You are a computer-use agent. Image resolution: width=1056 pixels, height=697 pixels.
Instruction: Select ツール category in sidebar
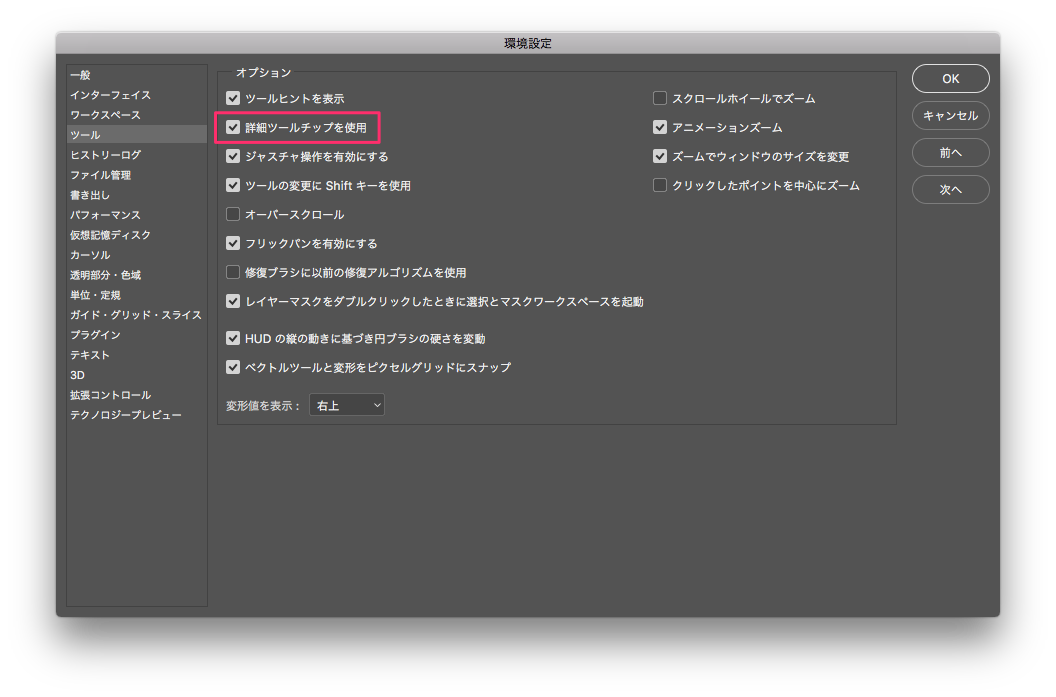point(137,135)
